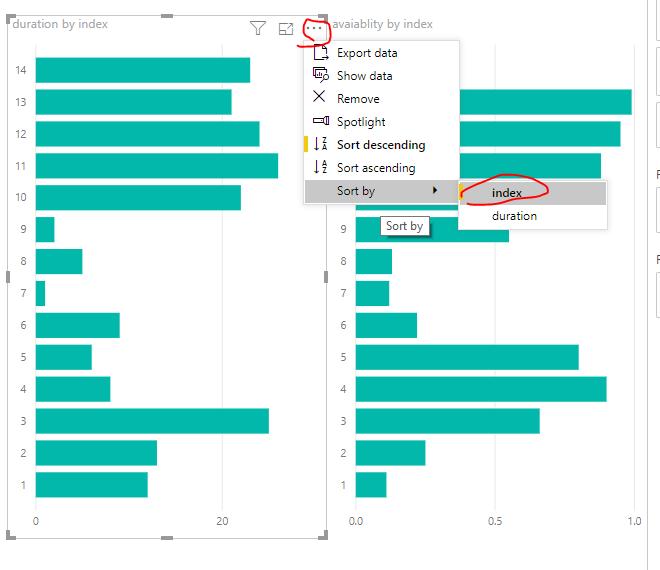Click the bar for index 1 in duration chart

point(91,485)
